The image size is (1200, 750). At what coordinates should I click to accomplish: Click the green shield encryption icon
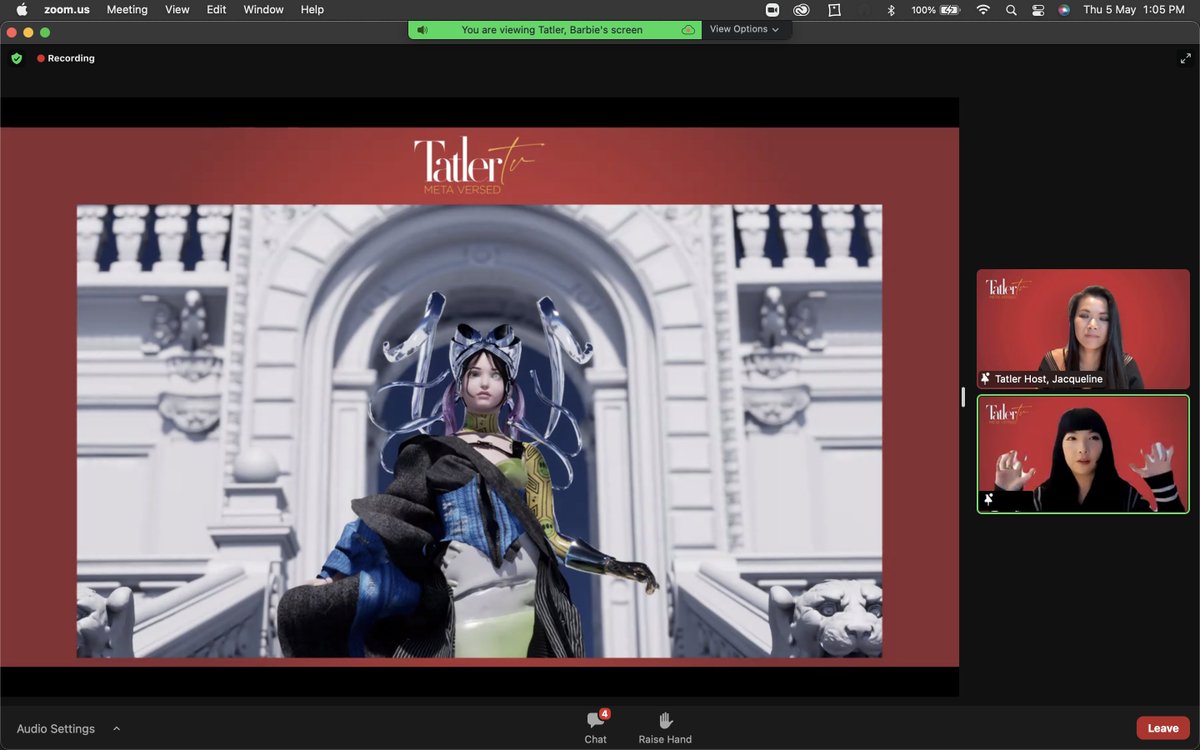(17, 58)
